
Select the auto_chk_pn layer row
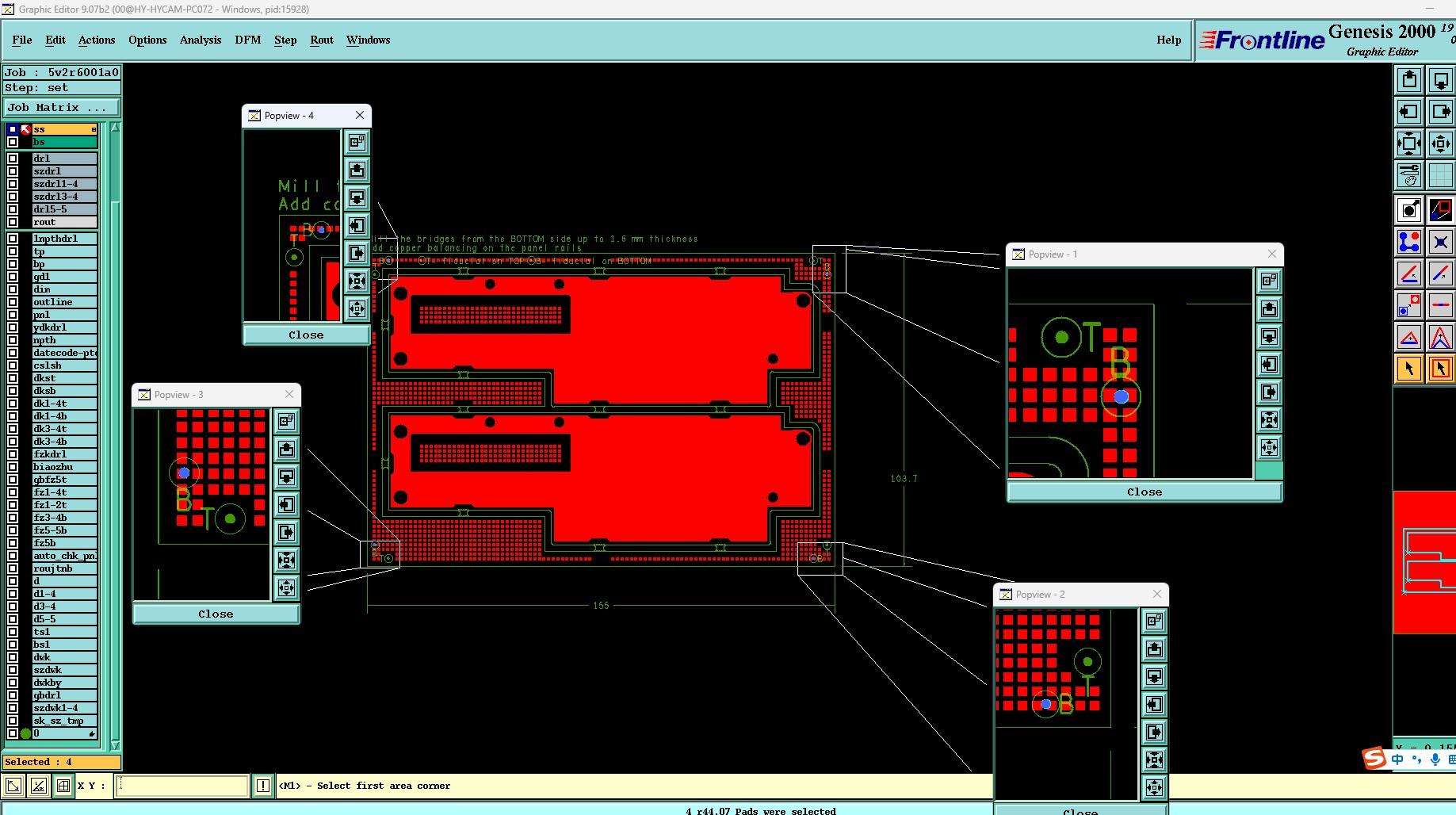pos(65,556)
